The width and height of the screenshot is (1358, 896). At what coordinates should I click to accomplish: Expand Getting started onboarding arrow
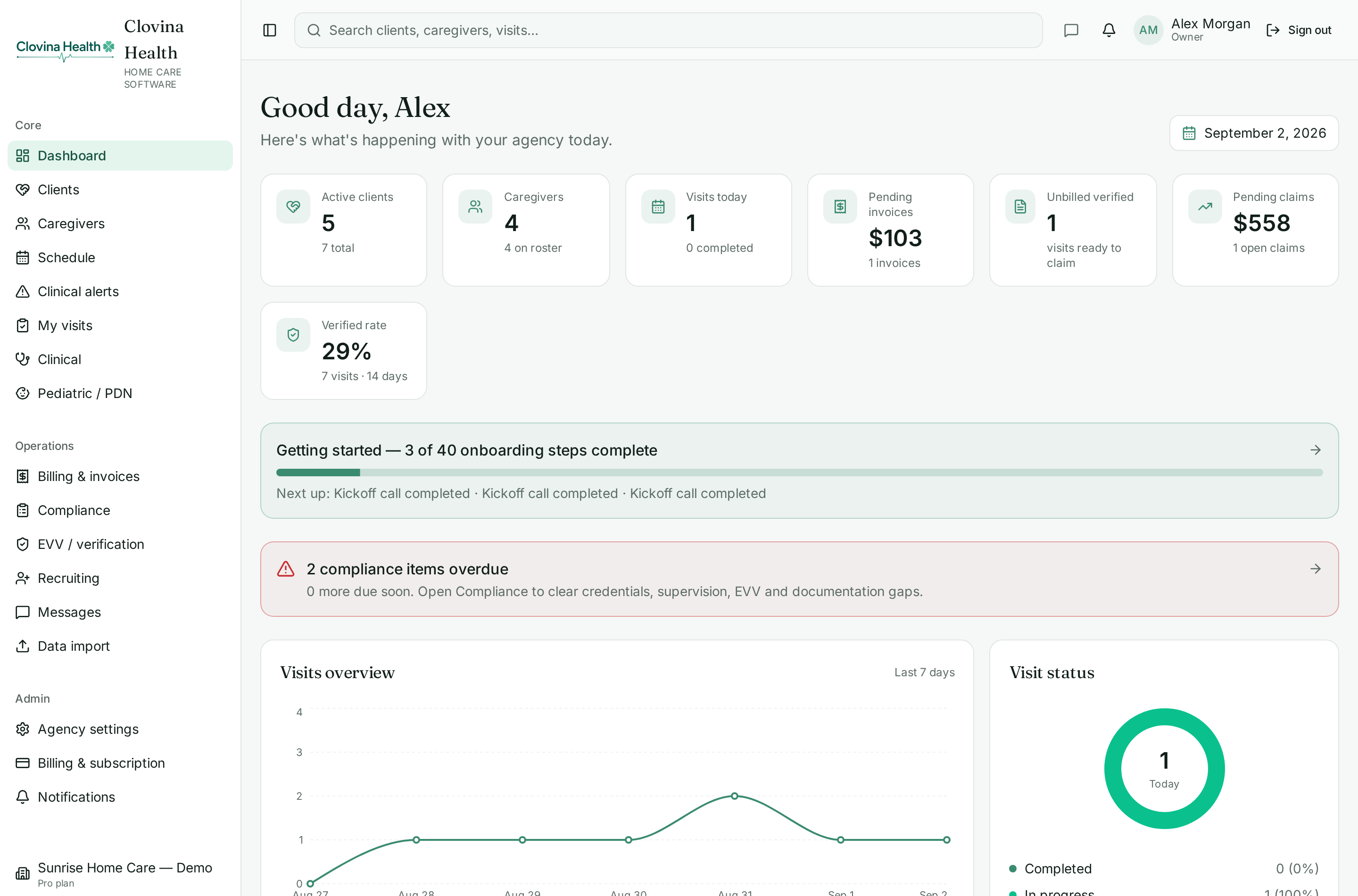(x=1315, y=450)
